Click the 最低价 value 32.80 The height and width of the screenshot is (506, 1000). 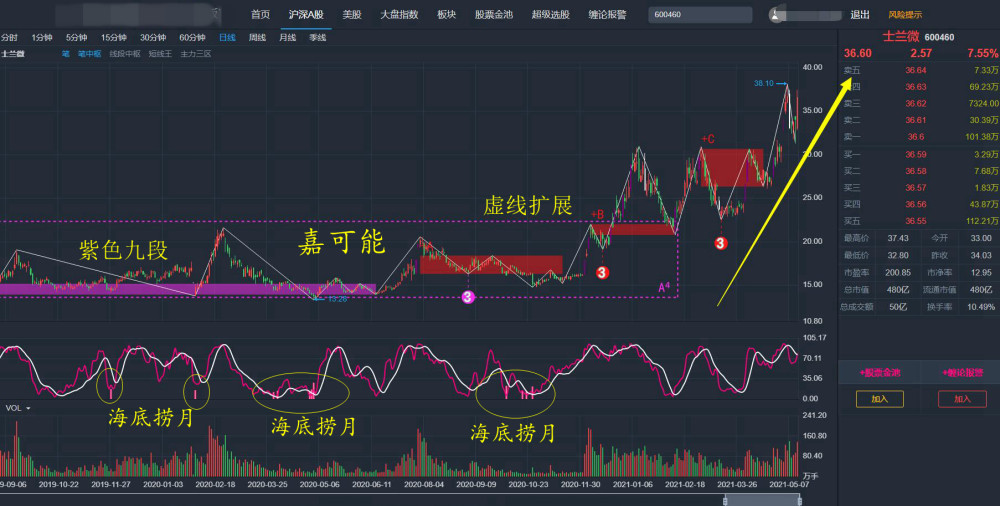(898, 255)
